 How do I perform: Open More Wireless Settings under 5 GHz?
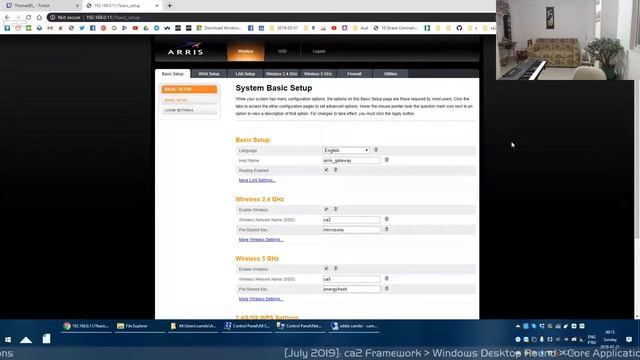261,299
